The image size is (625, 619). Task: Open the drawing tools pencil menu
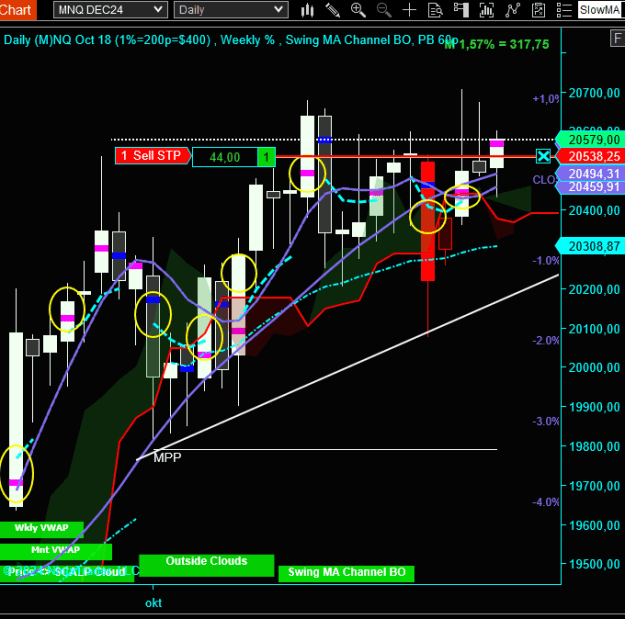point(332,10)
